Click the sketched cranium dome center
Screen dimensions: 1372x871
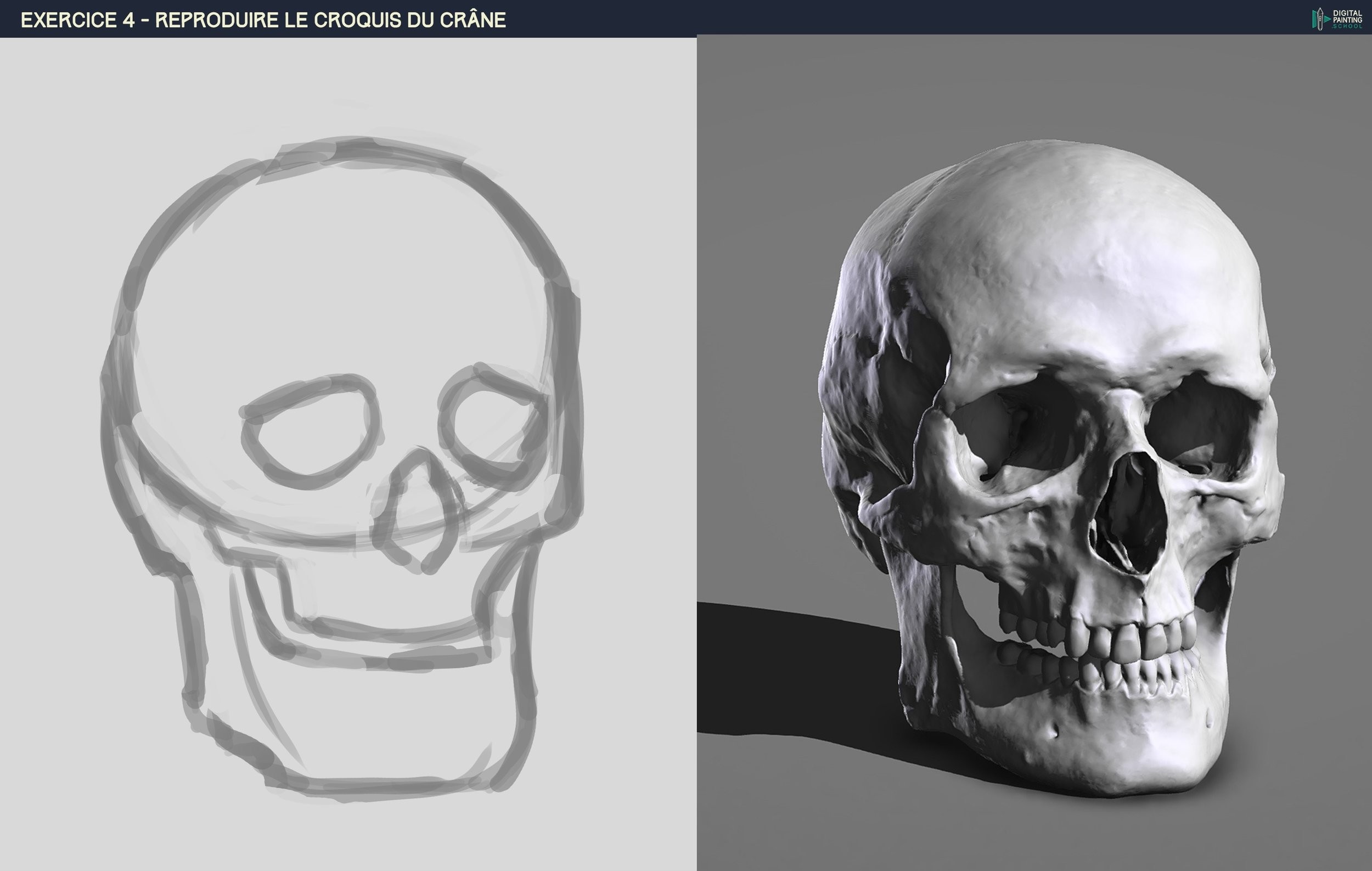pyautogui.click(x=342, y=273)
